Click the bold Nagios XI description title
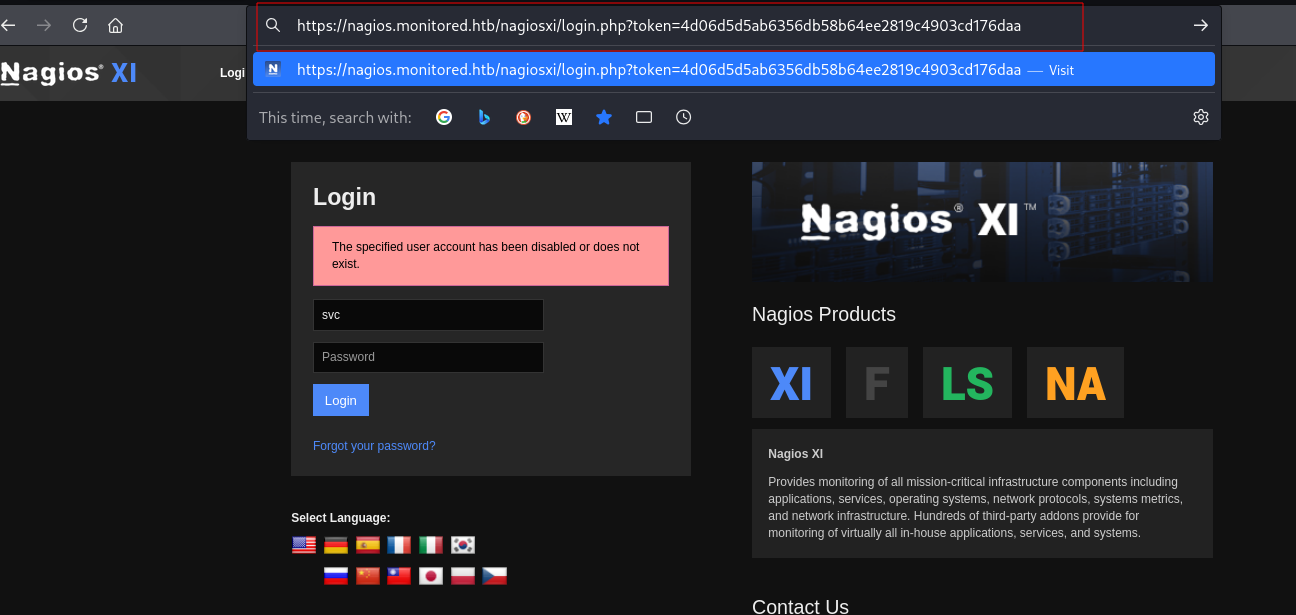This screenshot has width=1296, height=615. tap(796, 454)
